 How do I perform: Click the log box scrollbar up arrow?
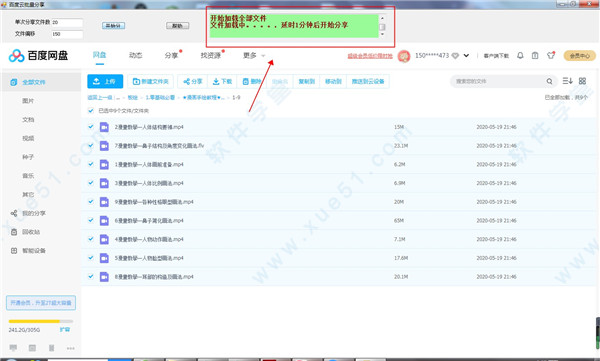point(382,18)
